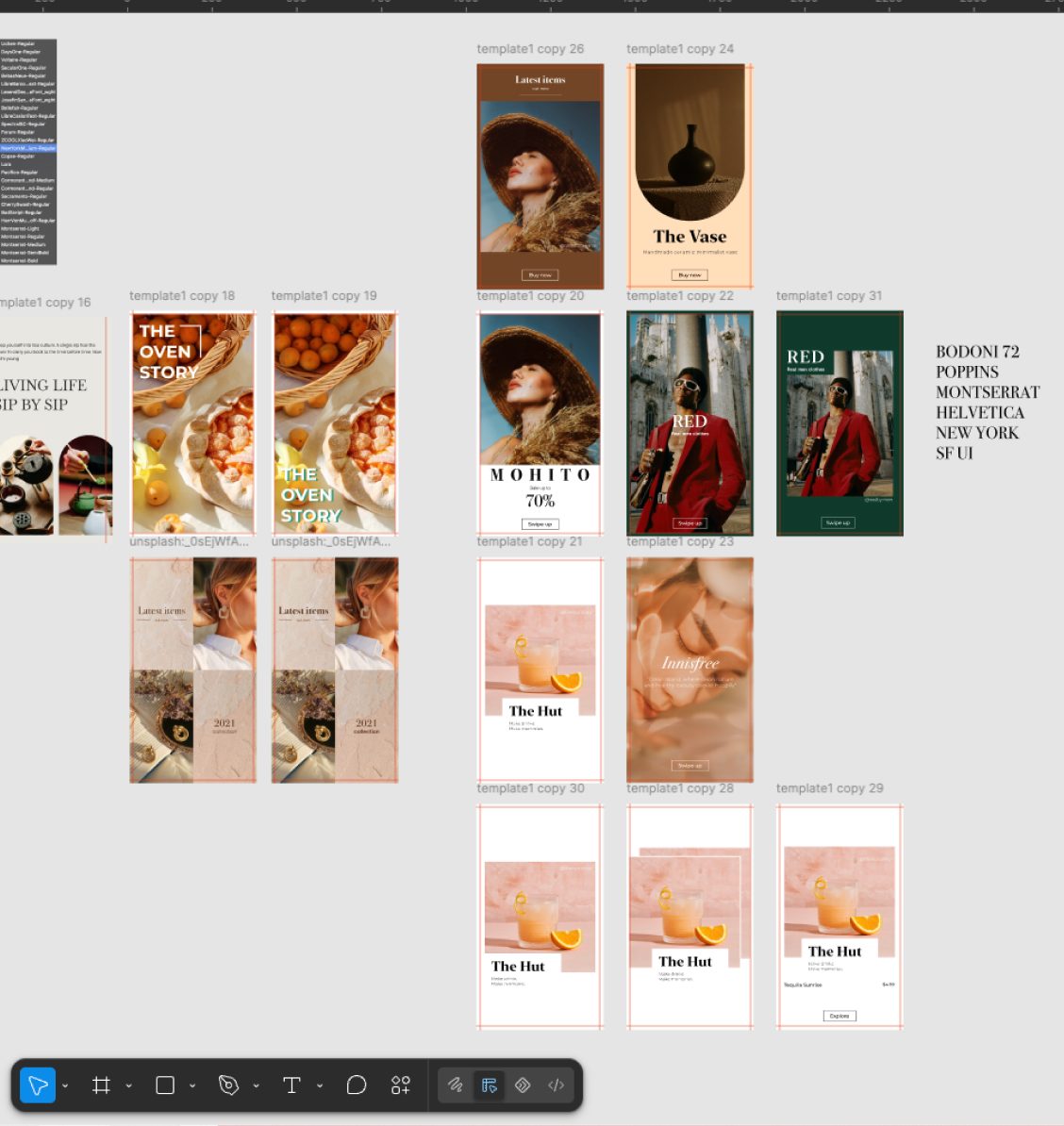Switch to Draw mode squiggle icon
This screenshot has width=1064, height=1126.
(456, 1085)
